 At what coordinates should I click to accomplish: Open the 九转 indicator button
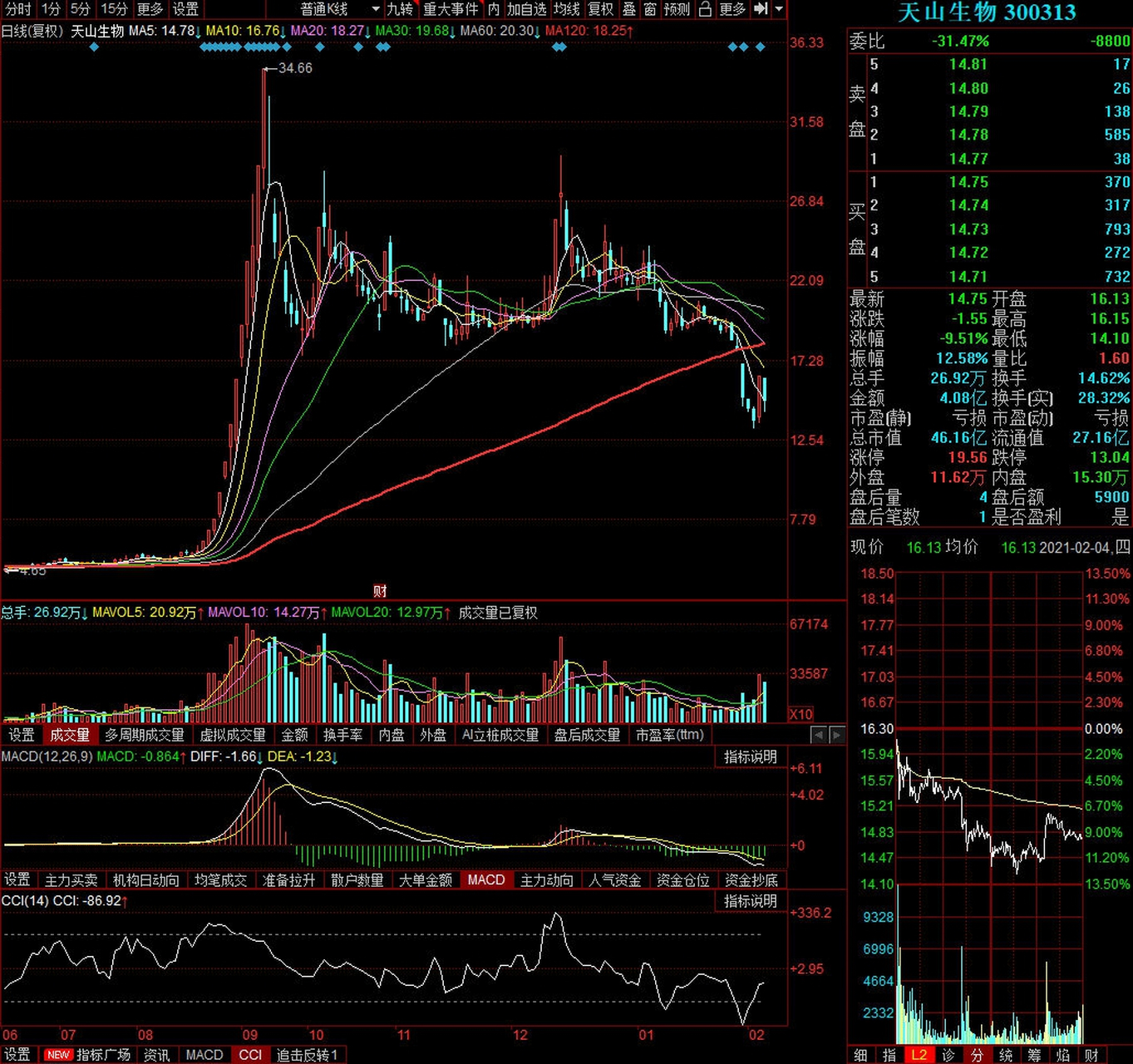point(400,9)
